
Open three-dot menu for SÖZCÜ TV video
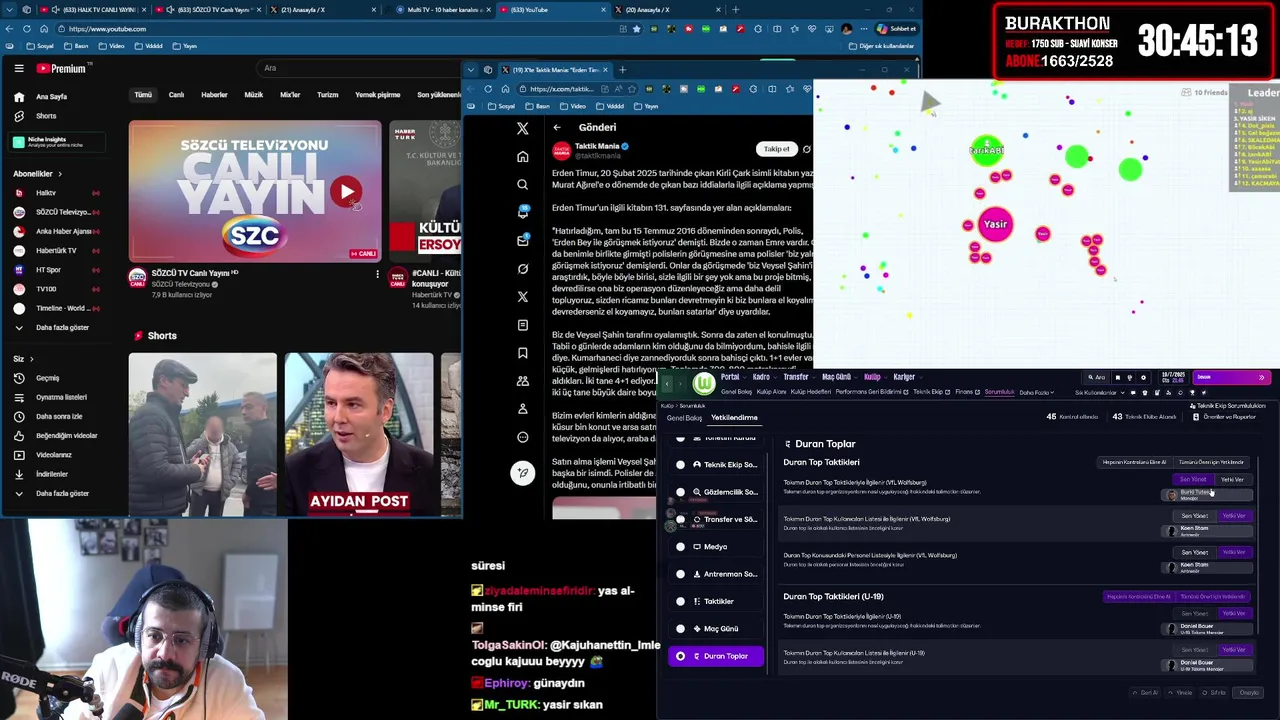tap(377, 273)
